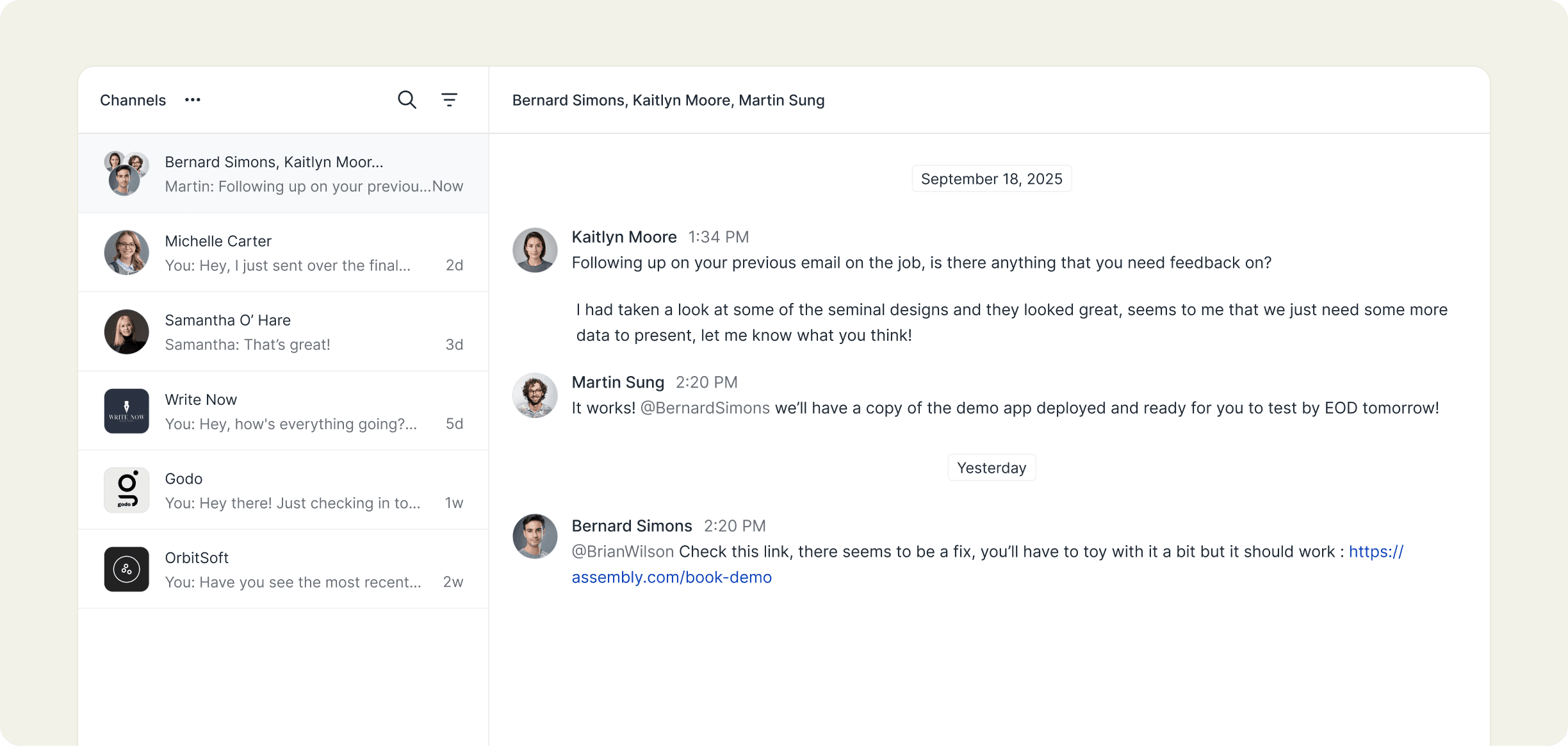
Task: Click Samantha O' Hare's avatar
Action: [x=127, y=332]
